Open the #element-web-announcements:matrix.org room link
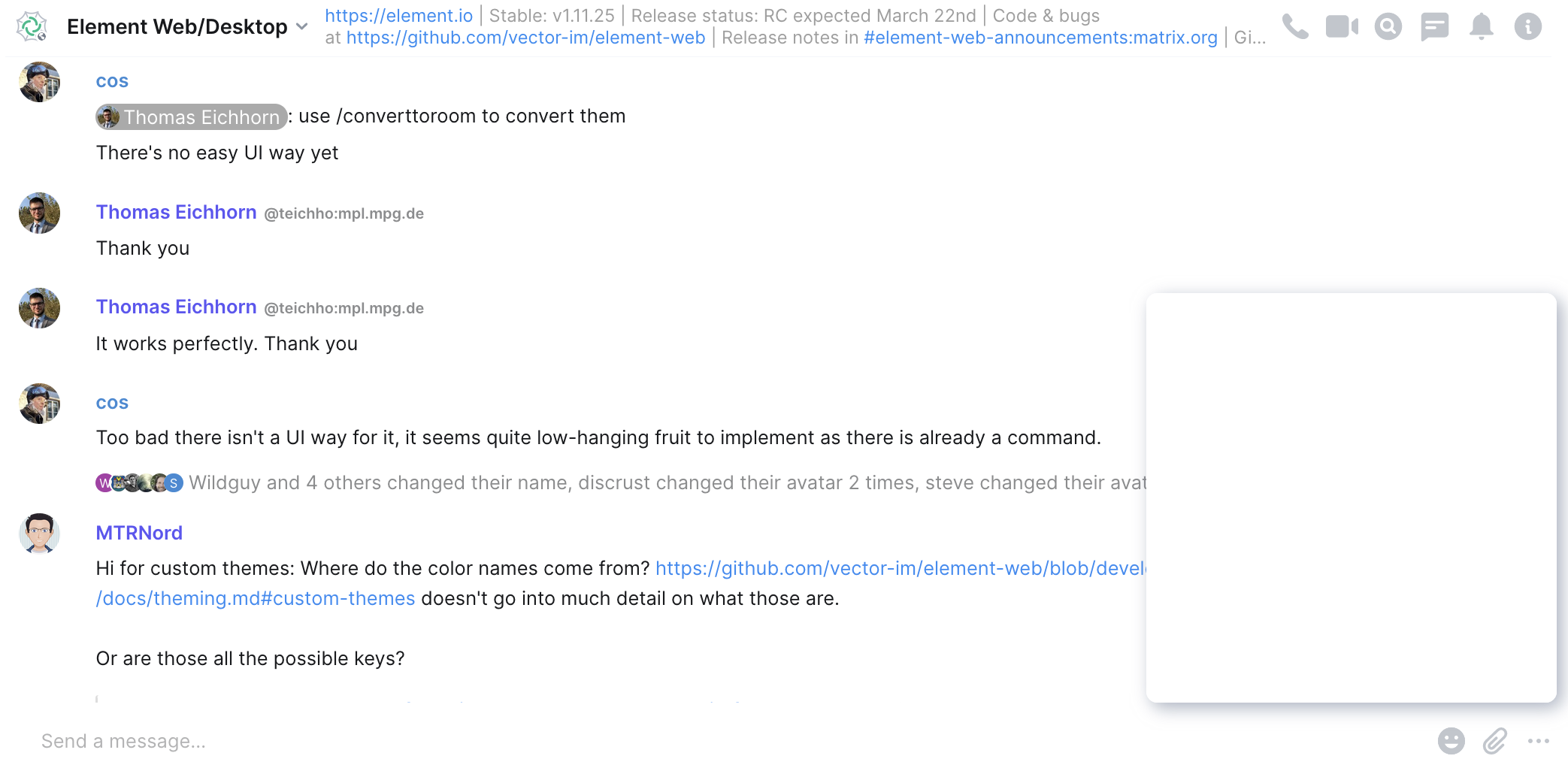This screenshot has width=1568, height=768. tap(1040, 37)
